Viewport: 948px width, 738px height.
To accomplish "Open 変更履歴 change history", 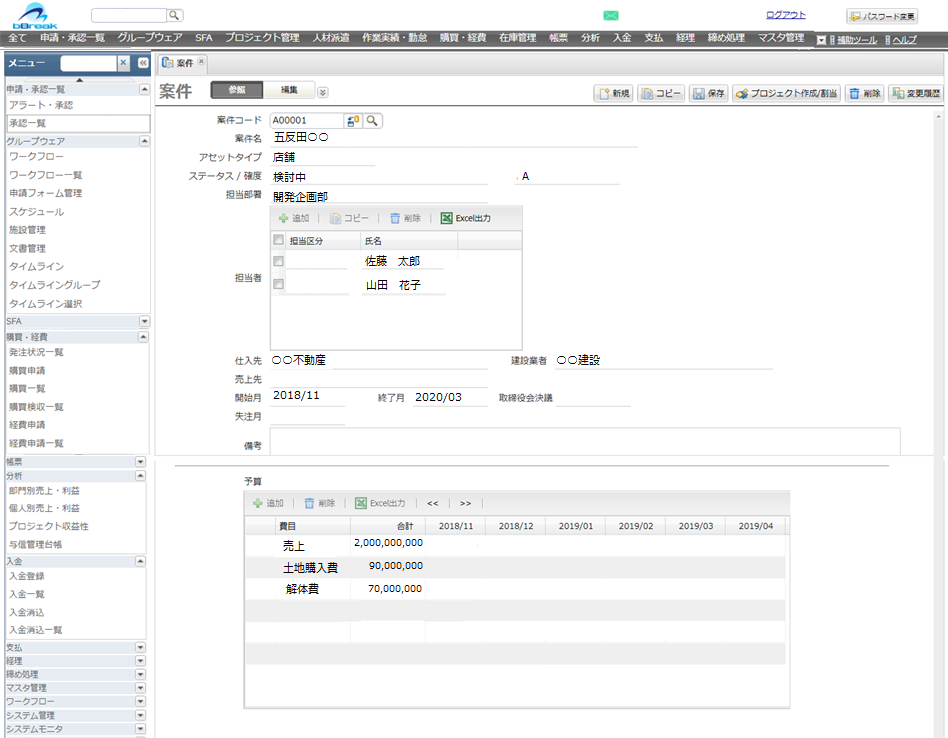I will 911,93.
